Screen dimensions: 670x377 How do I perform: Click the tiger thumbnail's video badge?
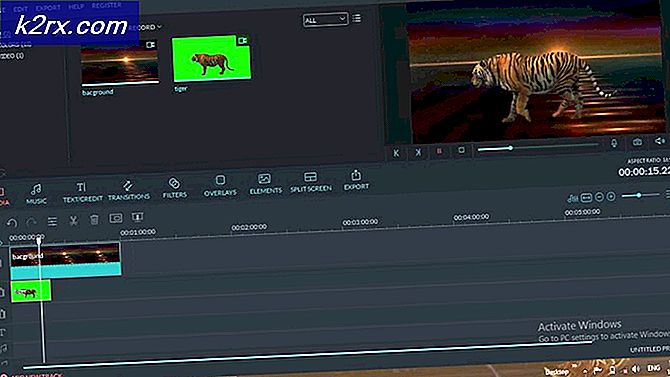point(243,41)
